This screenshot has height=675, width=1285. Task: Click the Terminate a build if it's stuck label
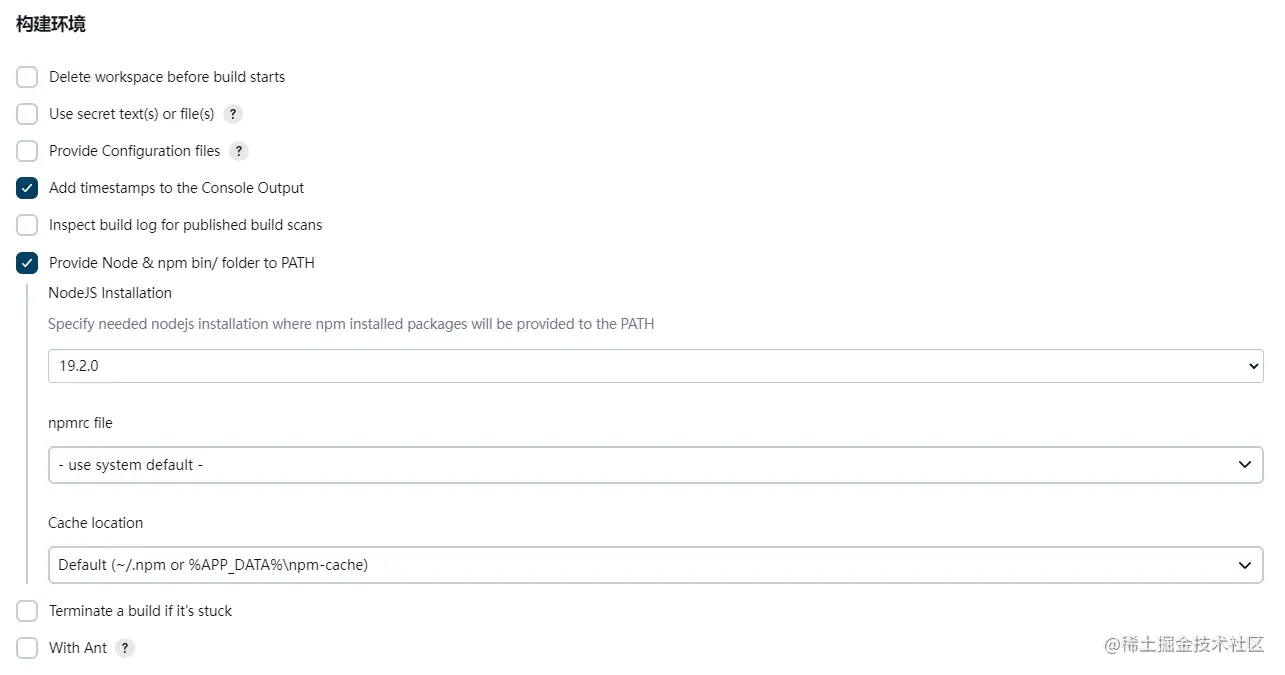point(140,611)
